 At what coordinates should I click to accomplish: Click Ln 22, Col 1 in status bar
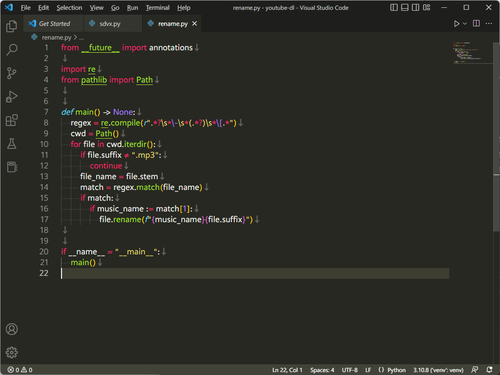287,370
